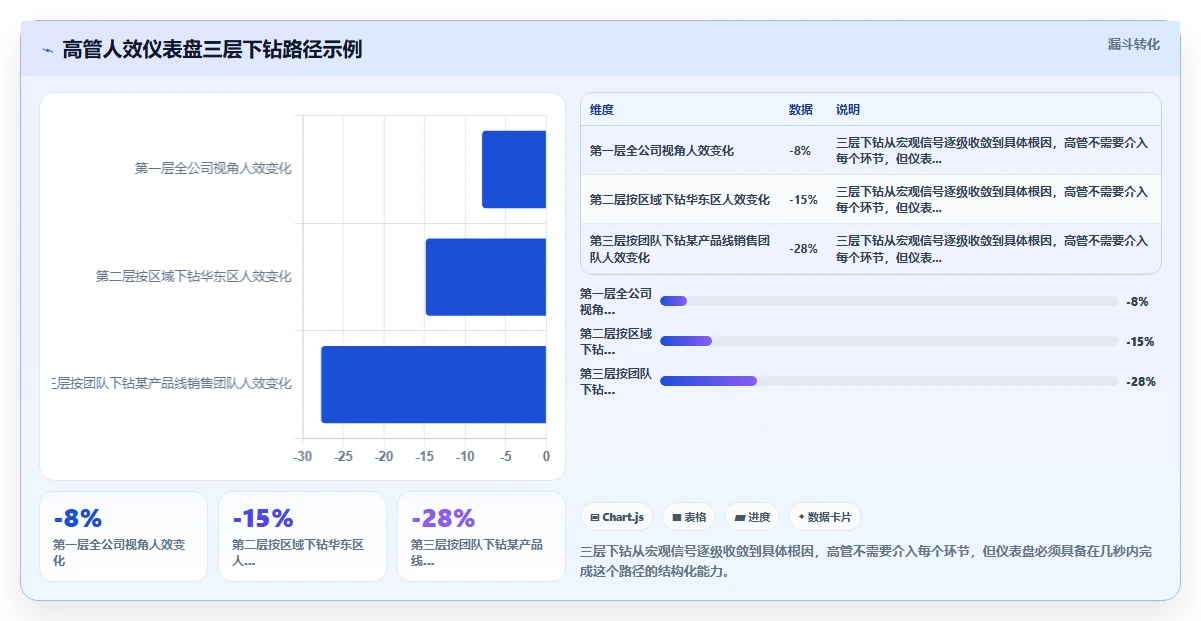1201x621 pixels.
Task: Click the -28% table value
Action: (804, 249)
